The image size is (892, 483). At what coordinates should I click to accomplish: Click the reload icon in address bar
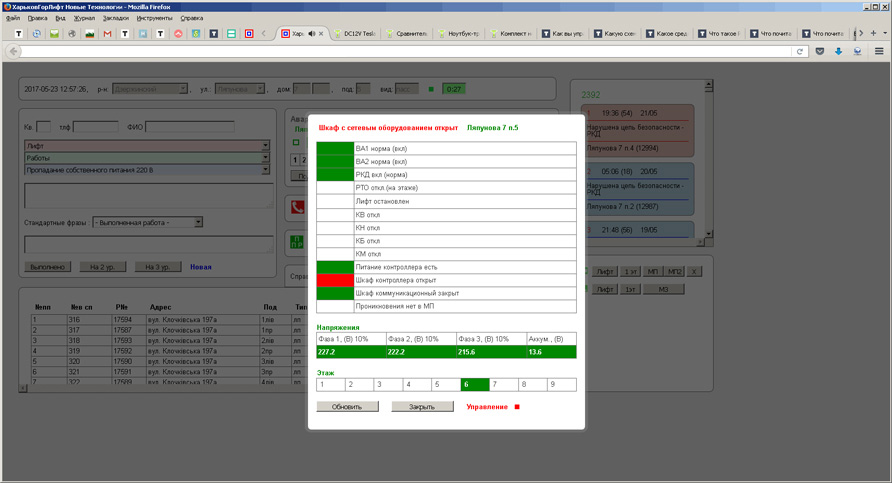click(800, 51)
